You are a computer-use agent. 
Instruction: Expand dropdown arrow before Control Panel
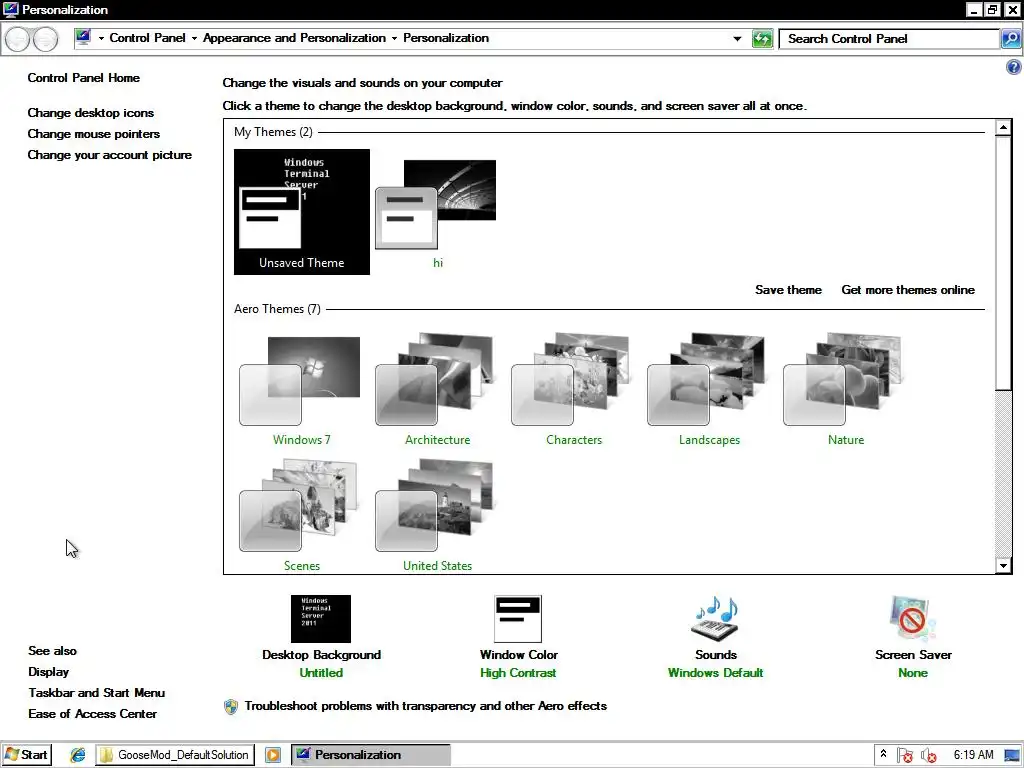tap(101, 39)
